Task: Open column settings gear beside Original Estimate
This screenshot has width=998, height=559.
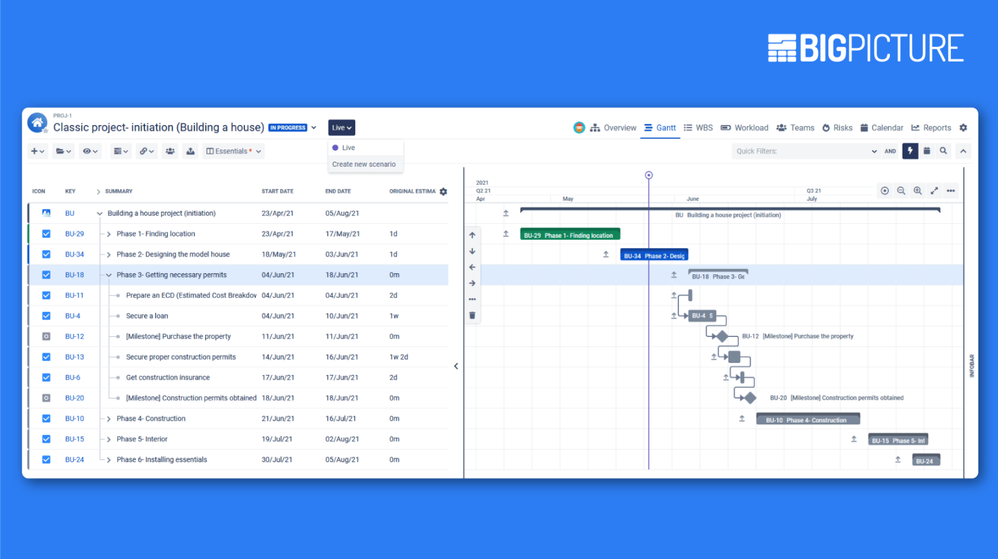Action: coord(444,192)
